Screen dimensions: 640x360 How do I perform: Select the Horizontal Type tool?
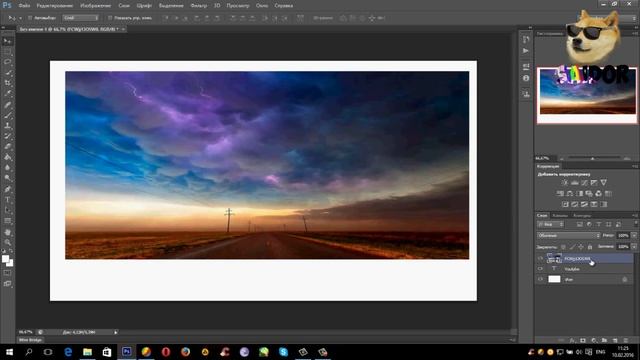coord(7,200)
